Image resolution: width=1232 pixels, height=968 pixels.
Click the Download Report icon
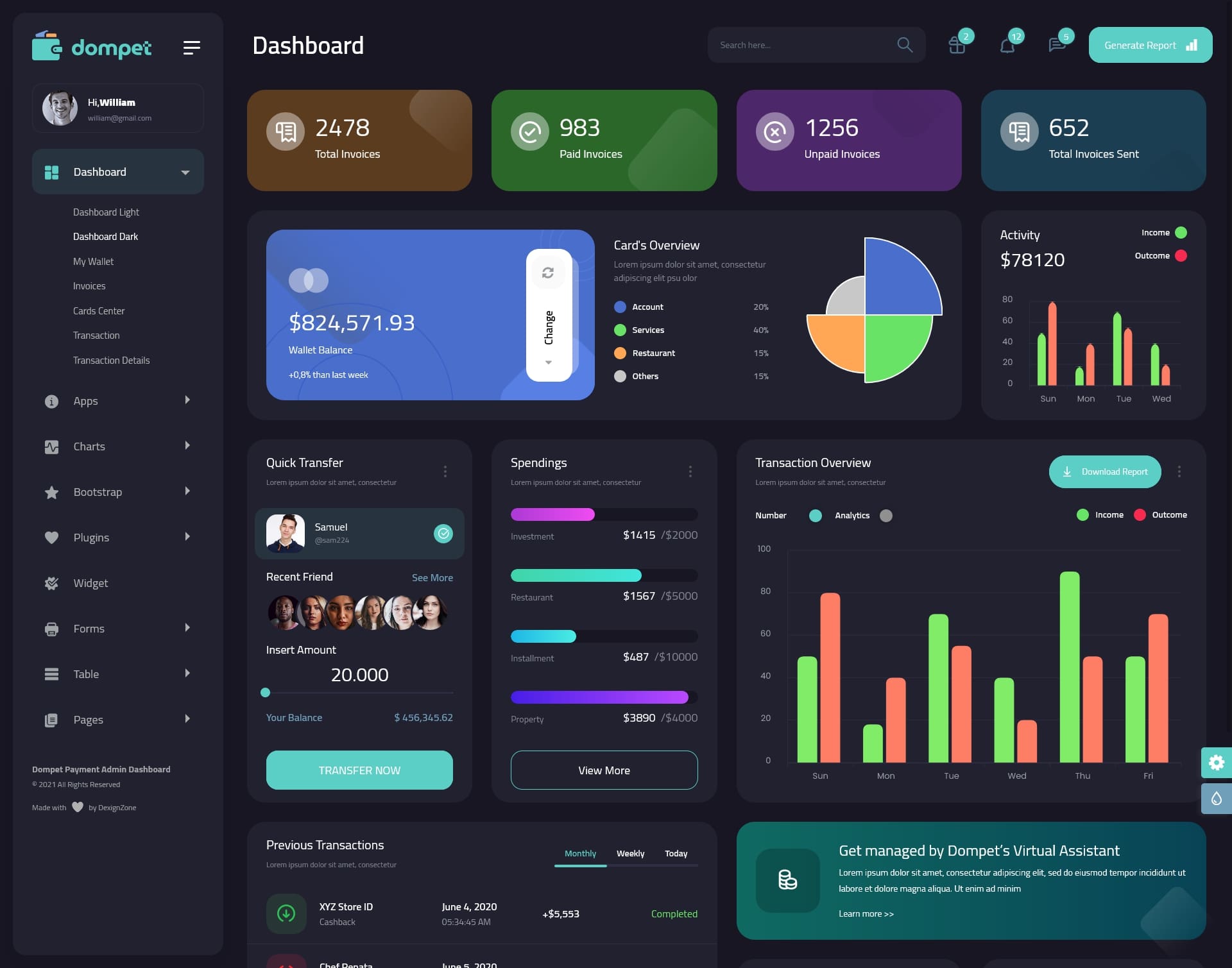point(1067,471)
